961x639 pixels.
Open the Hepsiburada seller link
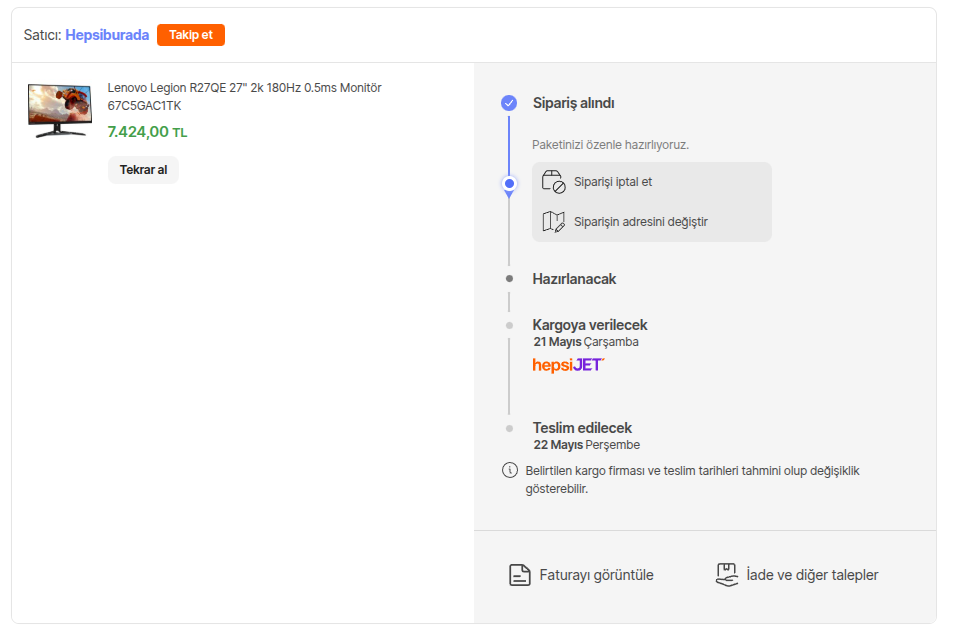tap(107, 35)
